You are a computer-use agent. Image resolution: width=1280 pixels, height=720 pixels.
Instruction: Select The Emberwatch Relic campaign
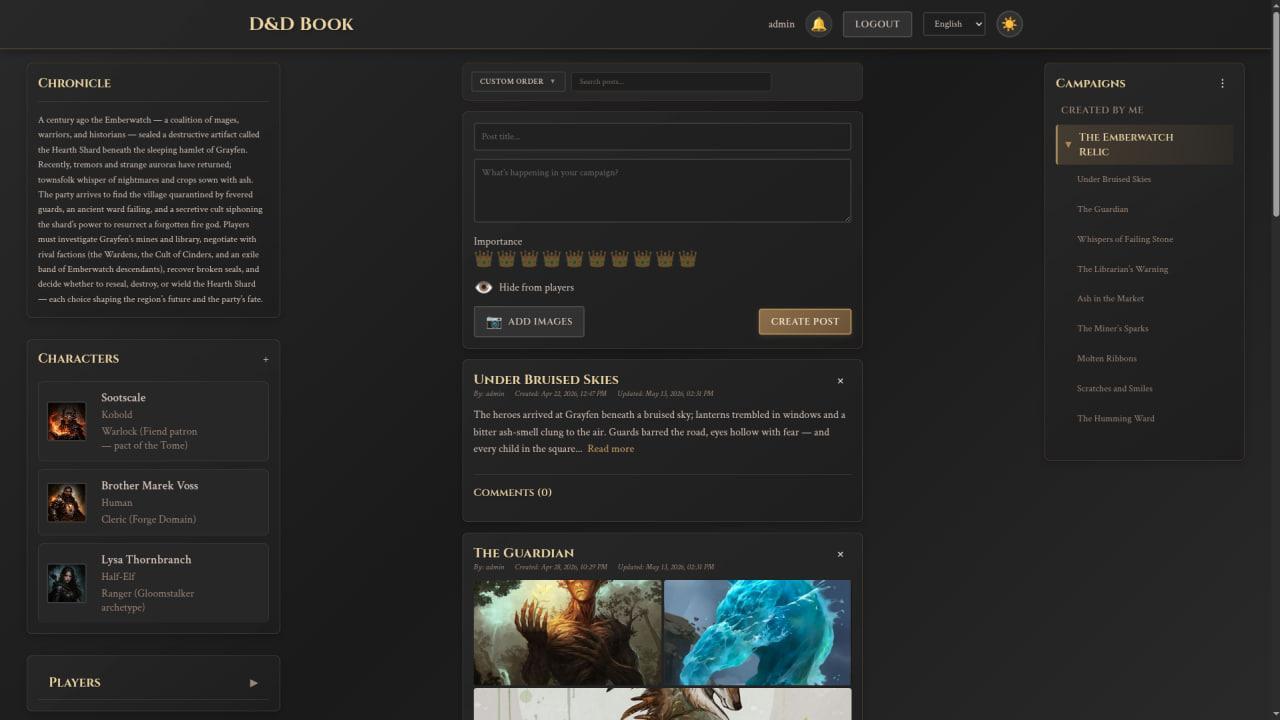coord(1126,144)
